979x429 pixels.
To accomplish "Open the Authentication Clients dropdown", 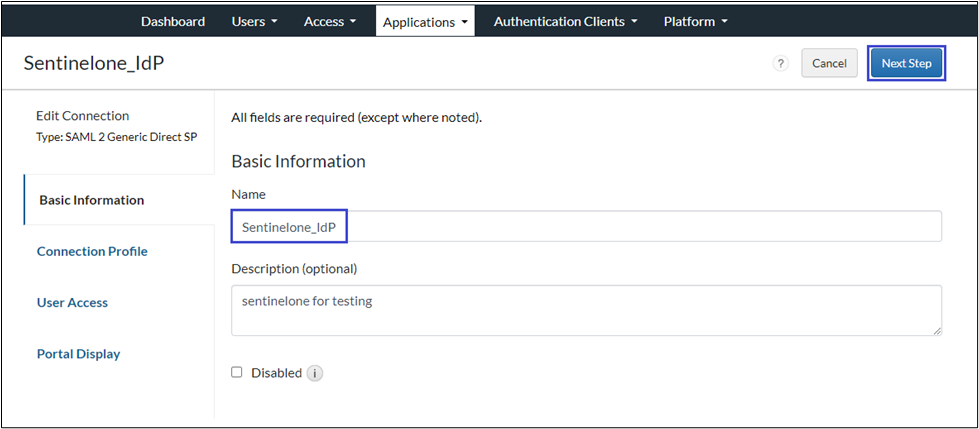I will pyautogui.click(x=565, y=21).
